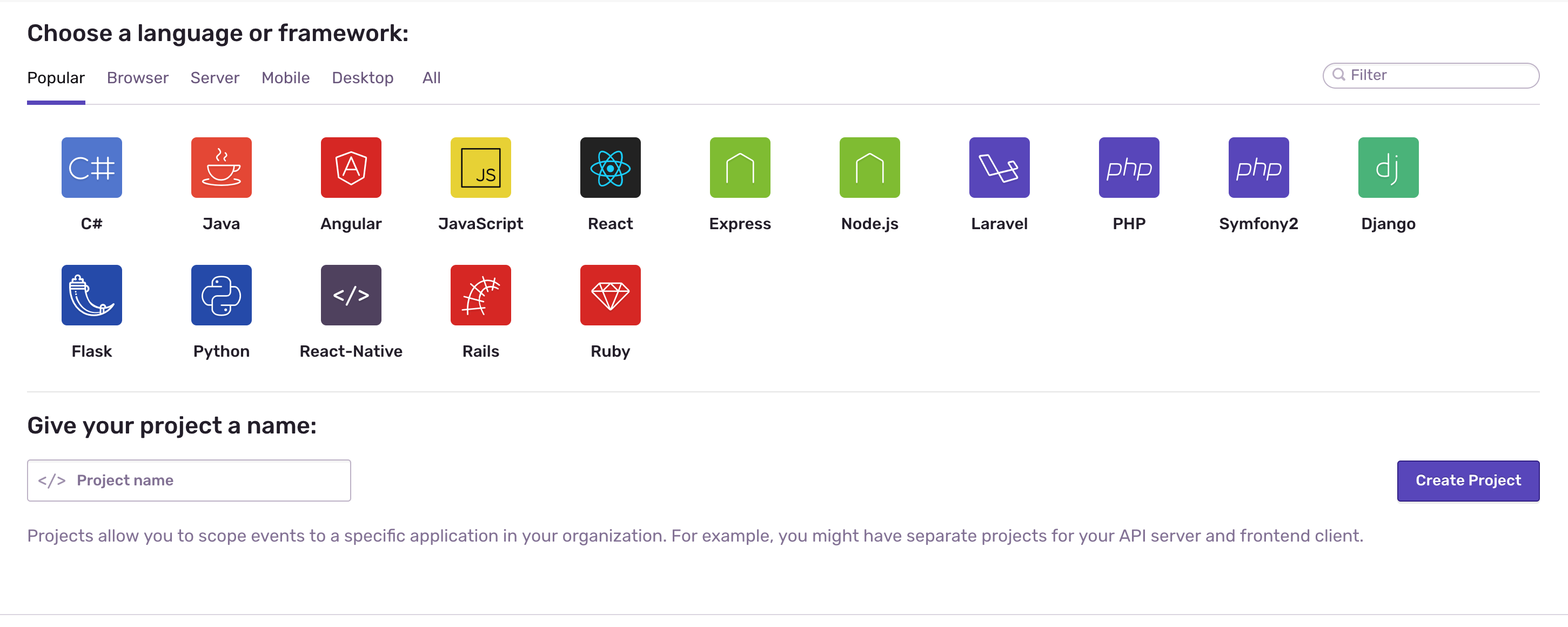The width and height of the screenshot is (1568, 627).
Task: Switch to the Desktop tab
Action: coord(363,77)
